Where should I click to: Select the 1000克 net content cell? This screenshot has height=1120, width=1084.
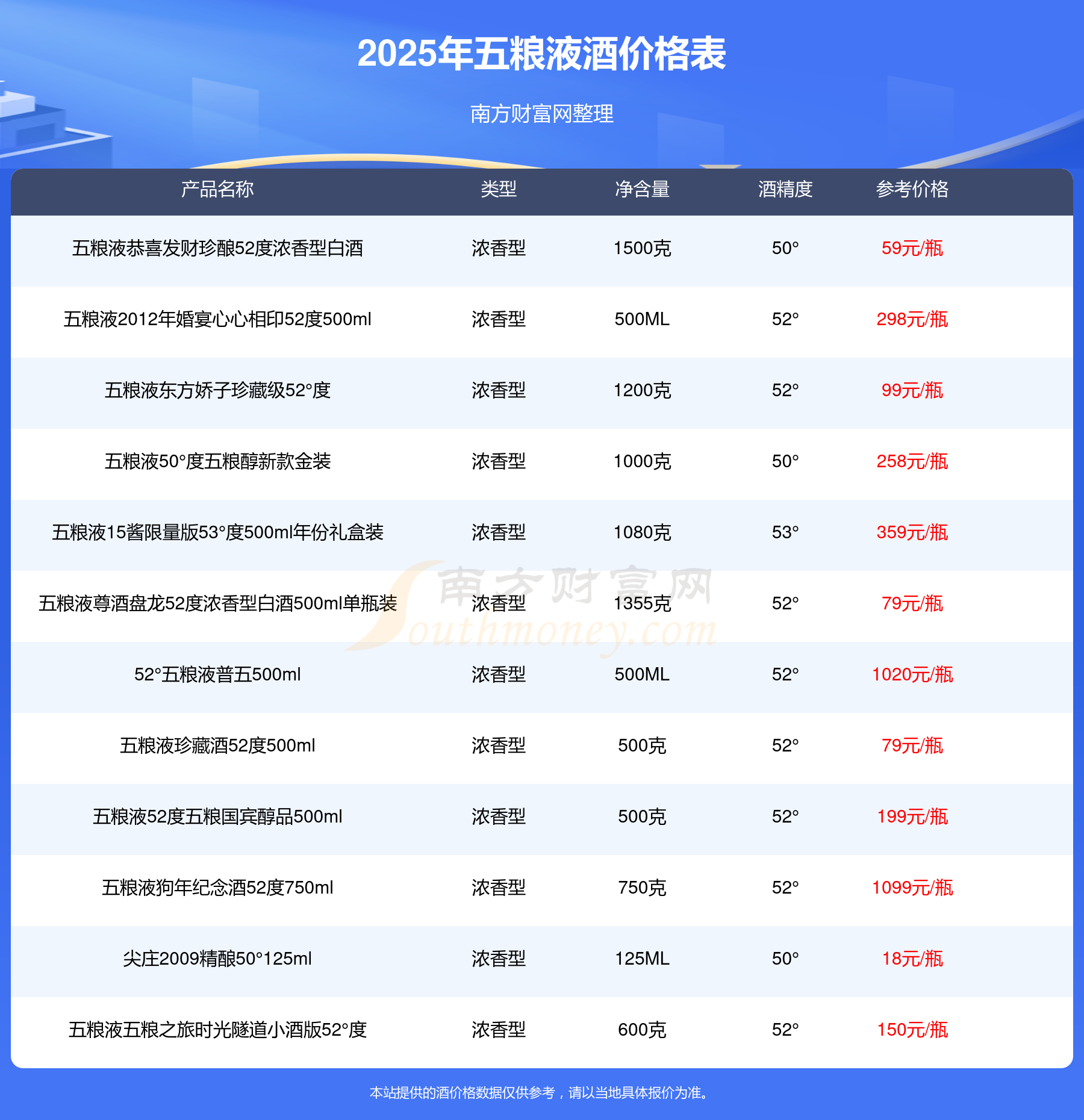coord(642,461)
